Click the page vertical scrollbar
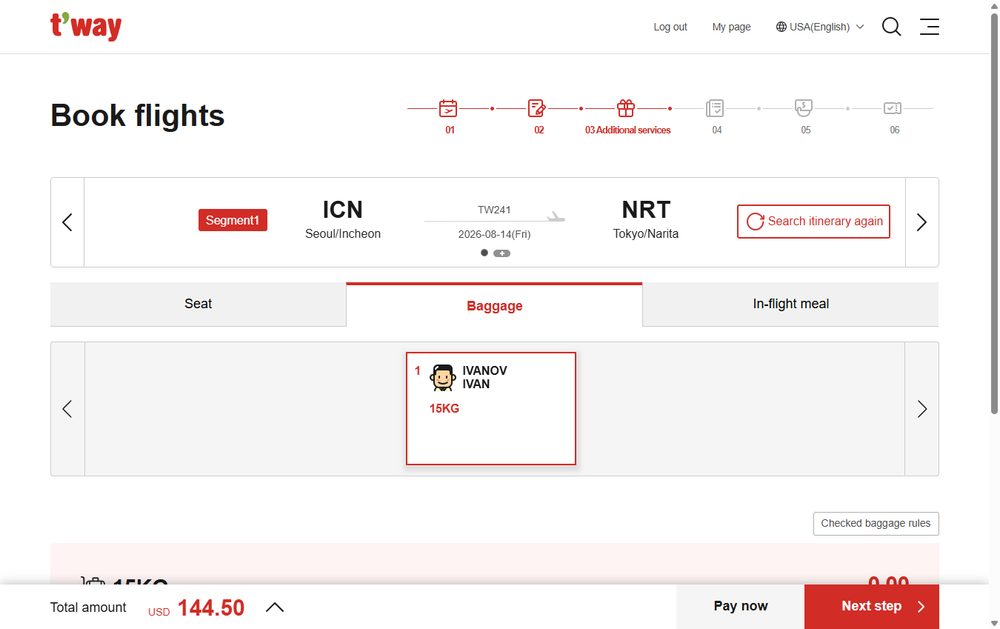The image size is (1000, 629). 994,214
